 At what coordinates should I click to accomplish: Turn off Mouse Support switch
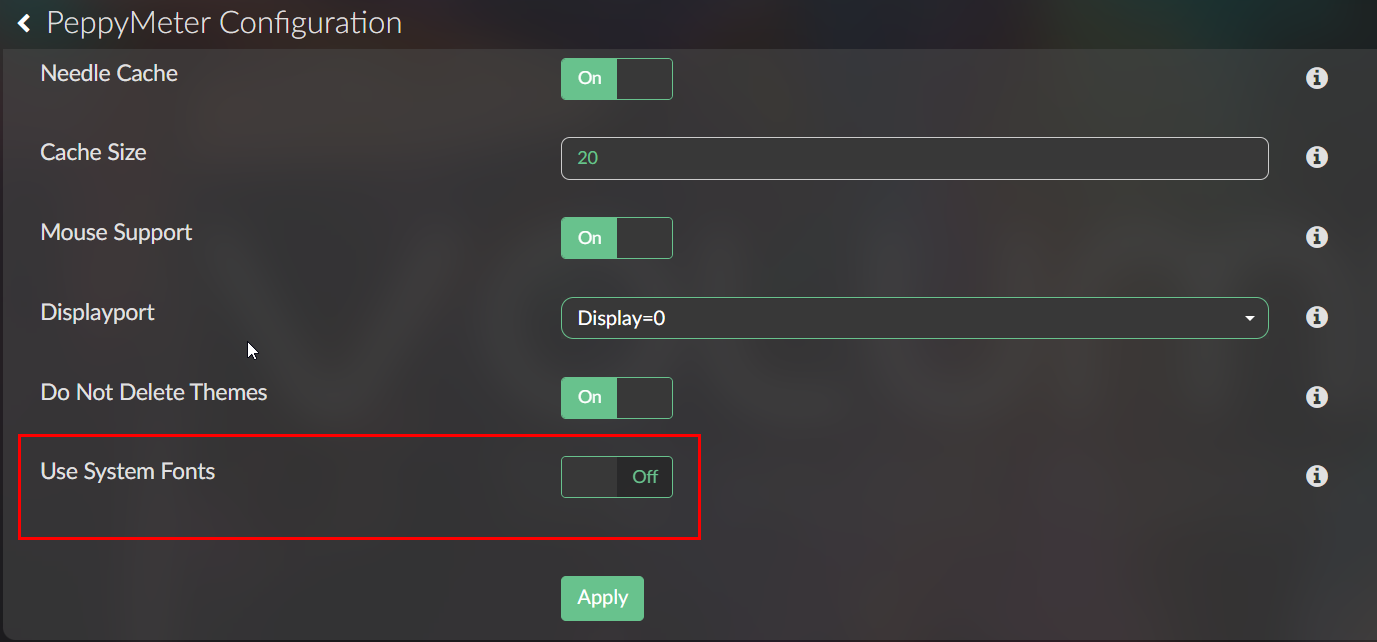pos(616,238)
